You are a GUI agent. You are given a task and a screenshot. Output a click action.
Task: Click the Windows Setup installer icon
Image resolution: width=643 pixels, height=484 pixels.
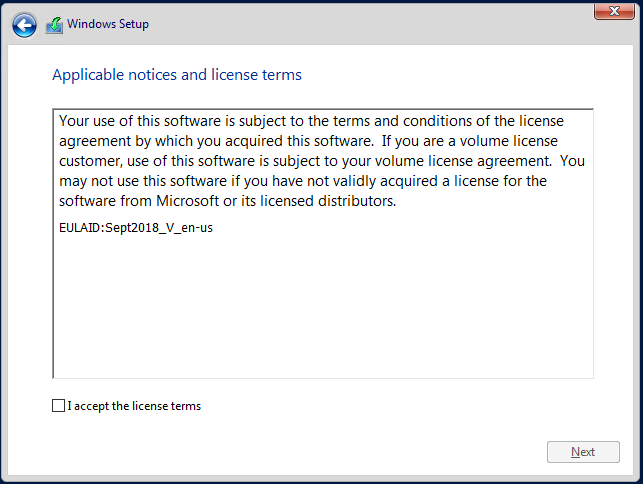click(x=55, y=25)
